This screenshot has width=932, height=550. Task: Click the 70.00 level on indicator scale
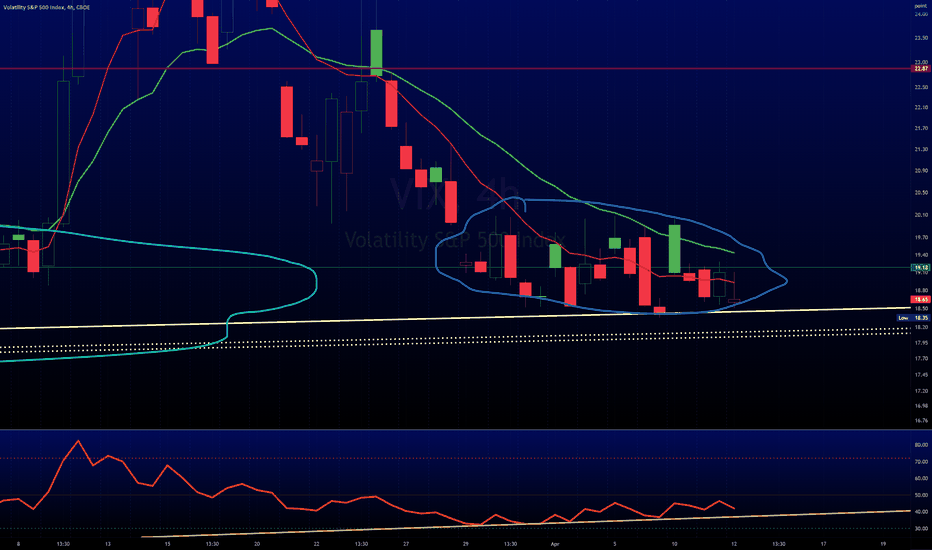tap(921, 462)
